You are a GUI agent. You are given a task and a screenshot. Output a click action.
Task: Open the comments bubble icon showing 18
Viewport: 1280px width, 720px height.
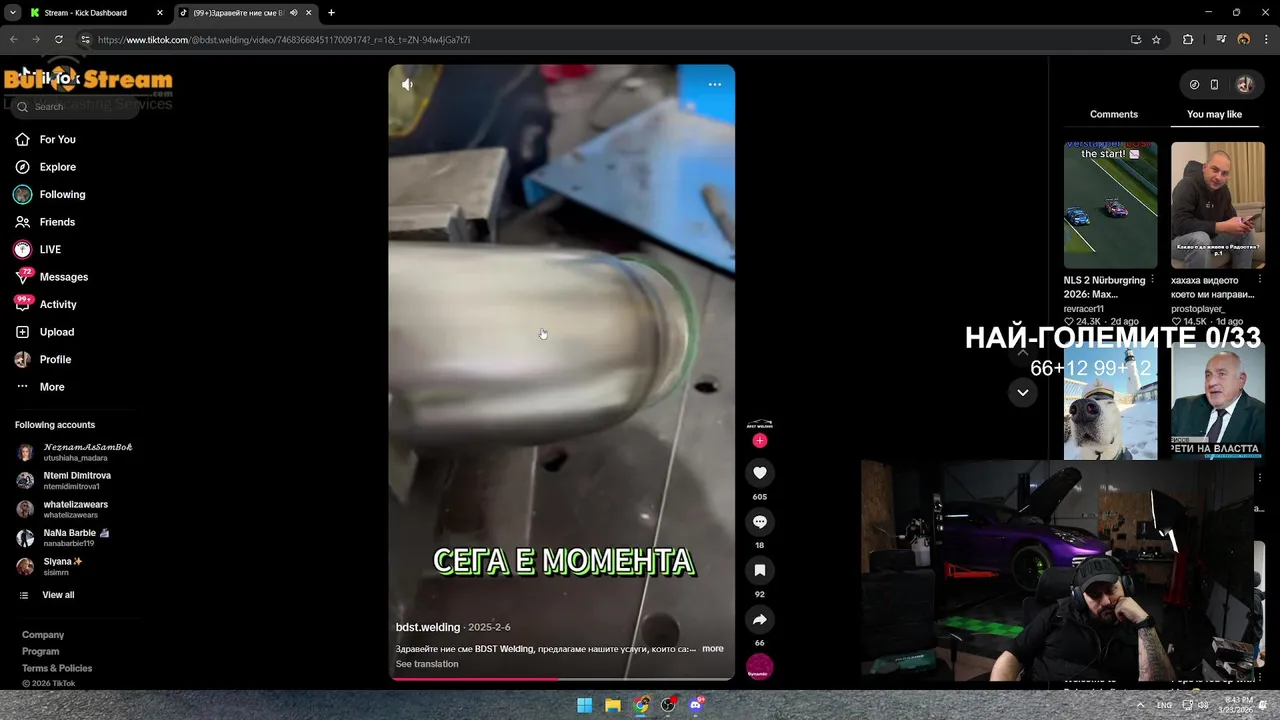click(x=760, y=522)
